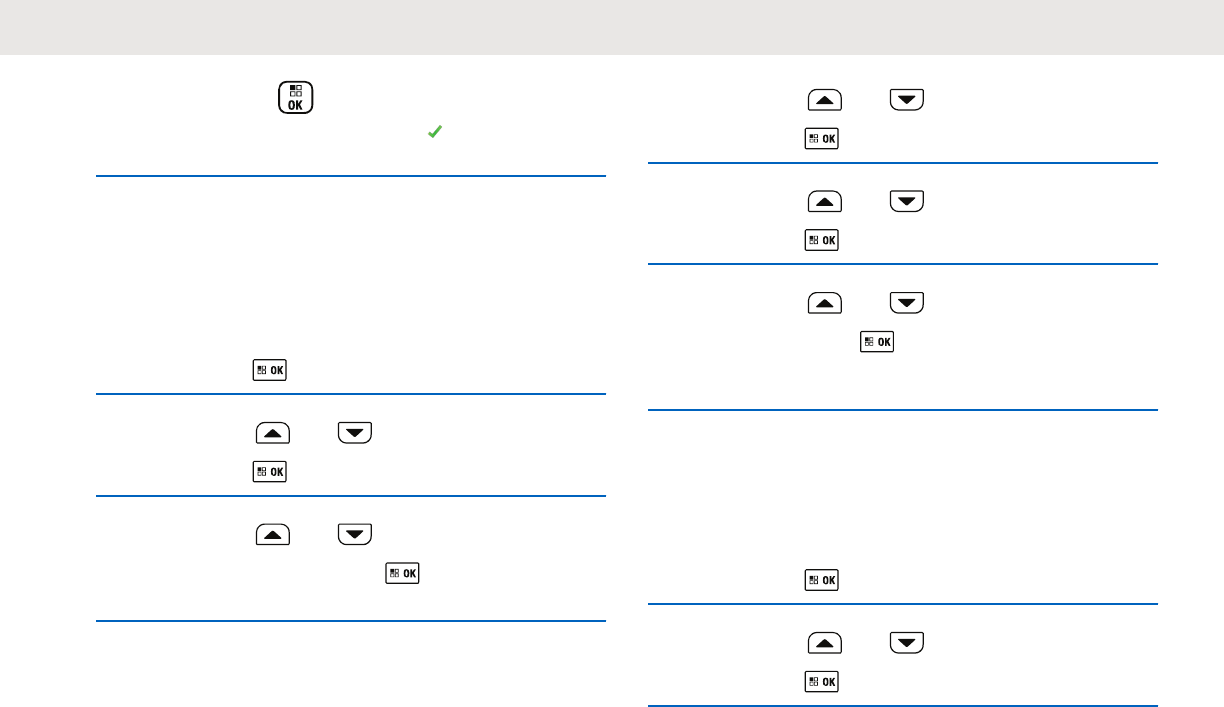
Task: Click the first up arrow key in left column
Action: click(x=273, y=432)
